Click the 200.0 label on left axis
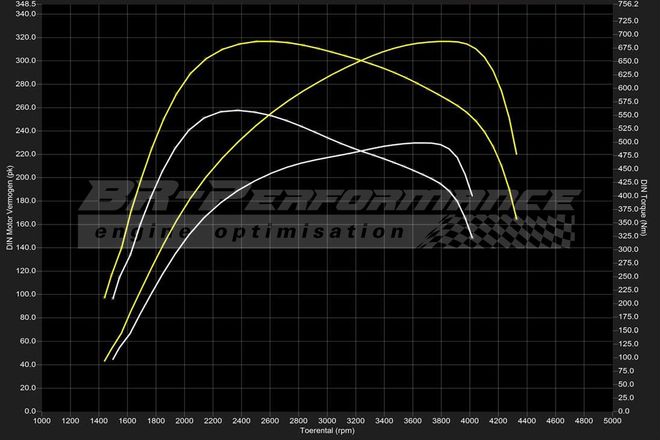This screenshot has height=440, width=660. [x=24, y=177]
